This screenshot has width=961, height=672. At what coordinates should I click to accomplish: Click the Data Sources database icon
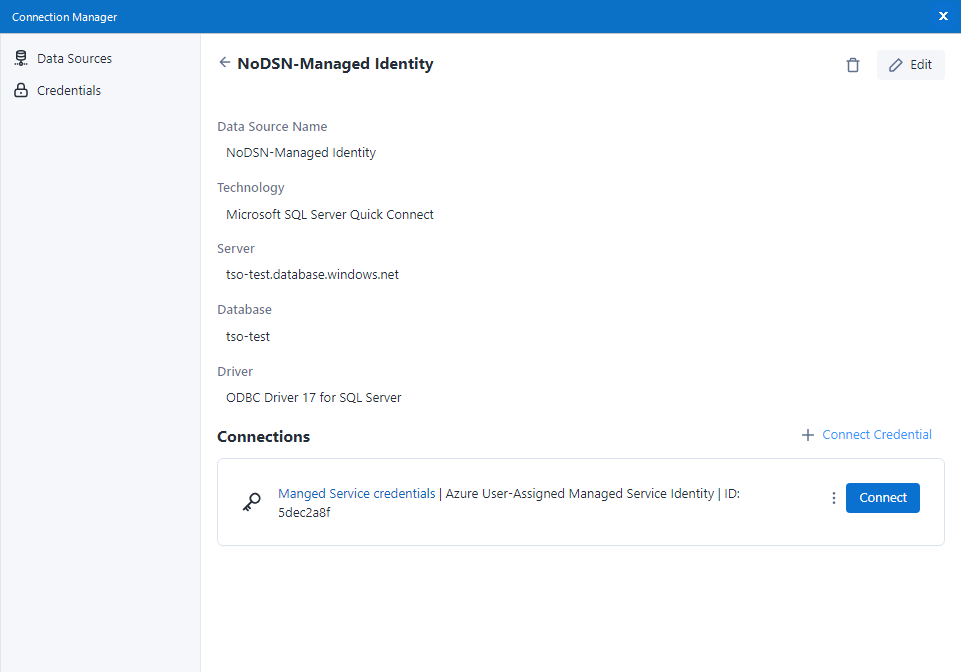21,59
